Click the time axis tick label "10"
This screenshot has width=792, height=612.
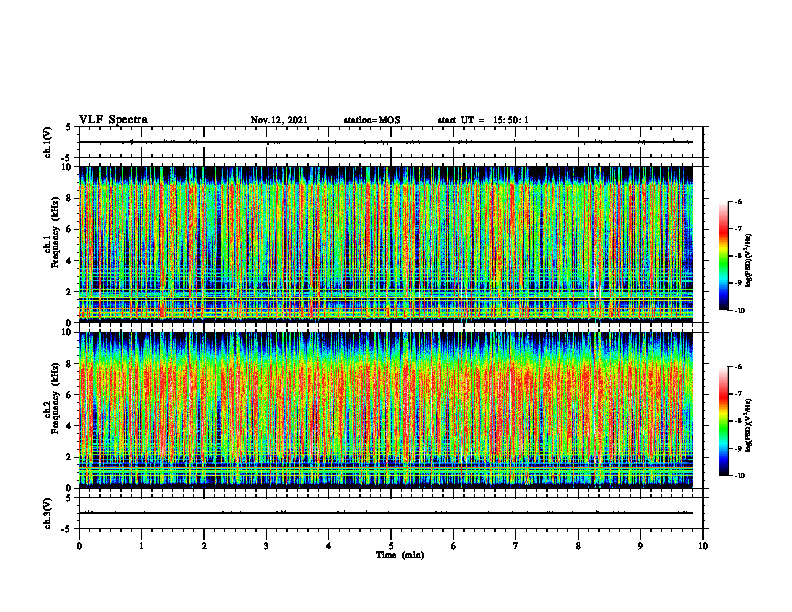(x=703, y=546)
